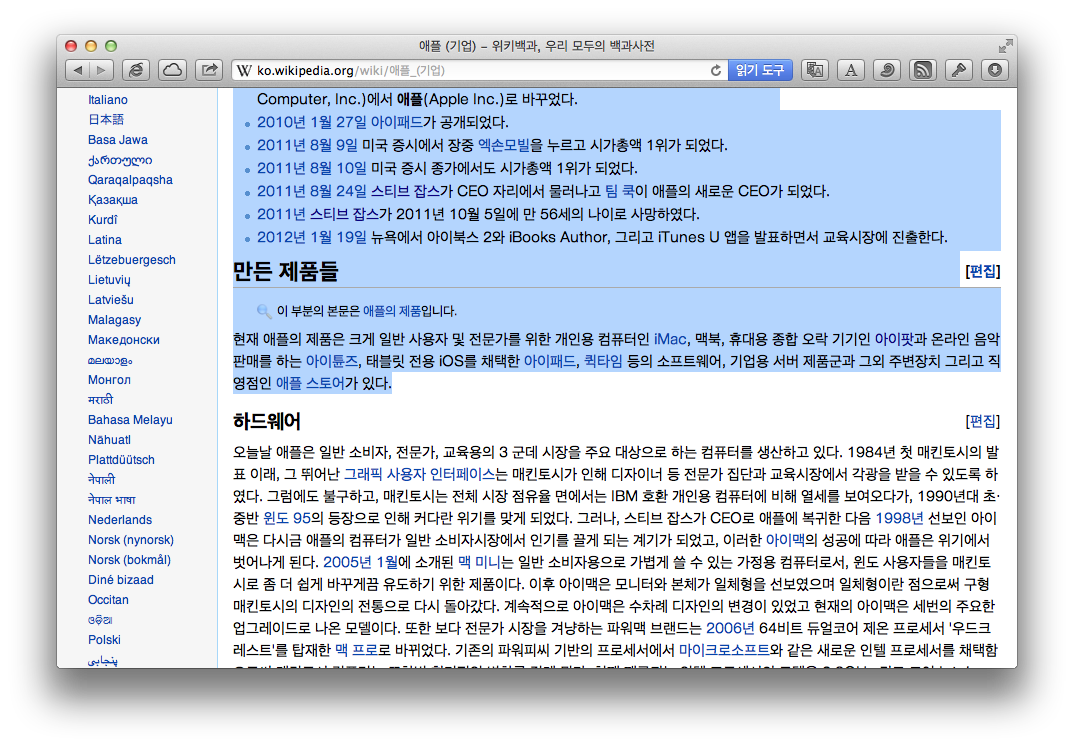Choose Occitan language link

[108, 600]
